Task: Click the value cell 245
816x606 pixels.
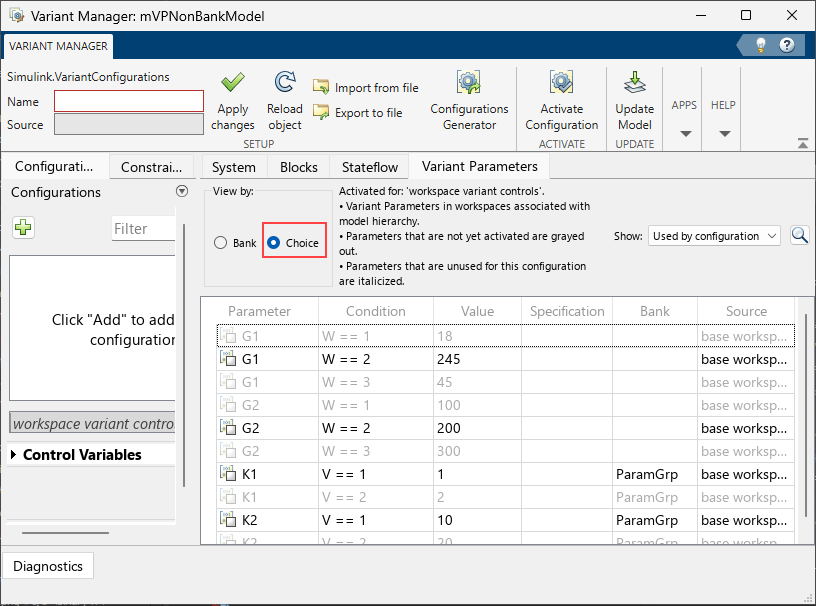Action: (x=477, y=359)
